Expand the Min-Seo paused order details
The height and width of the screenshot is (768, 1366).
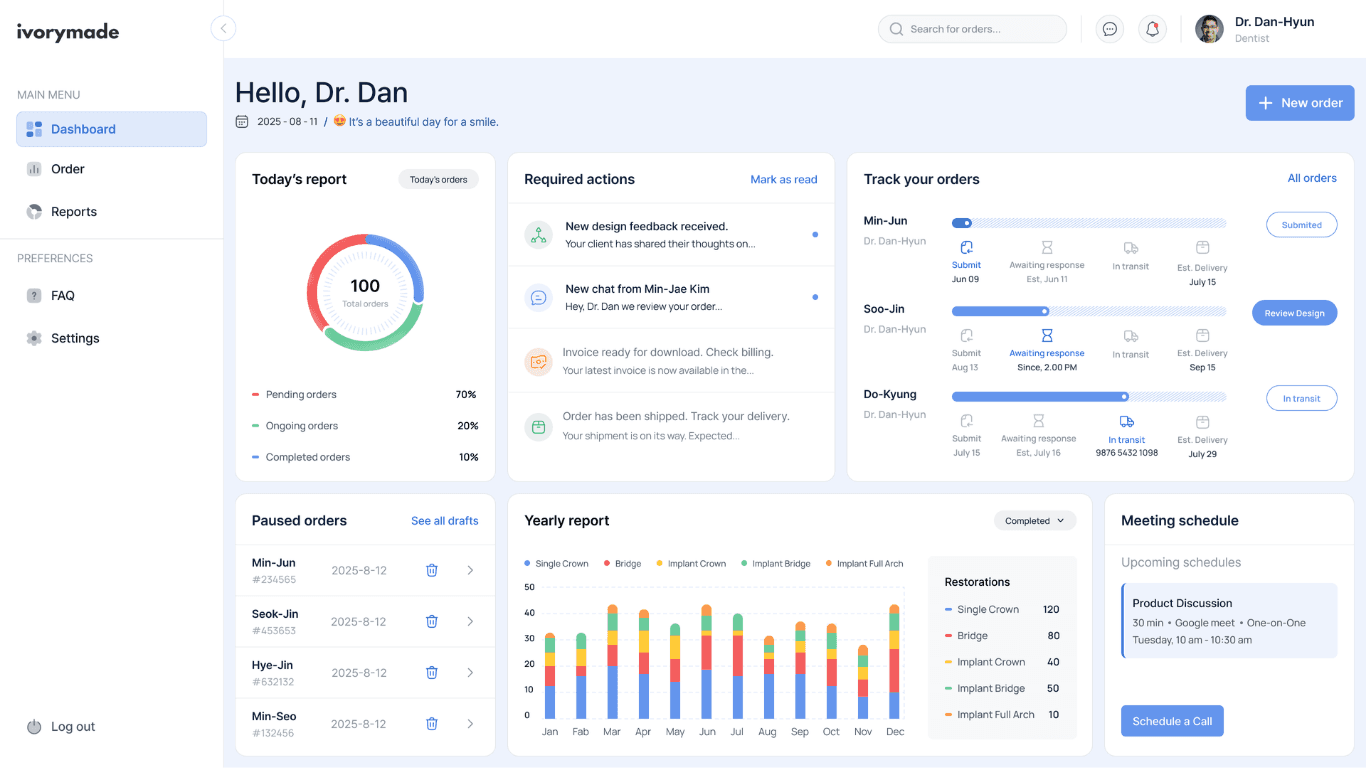tap(470, 723)
